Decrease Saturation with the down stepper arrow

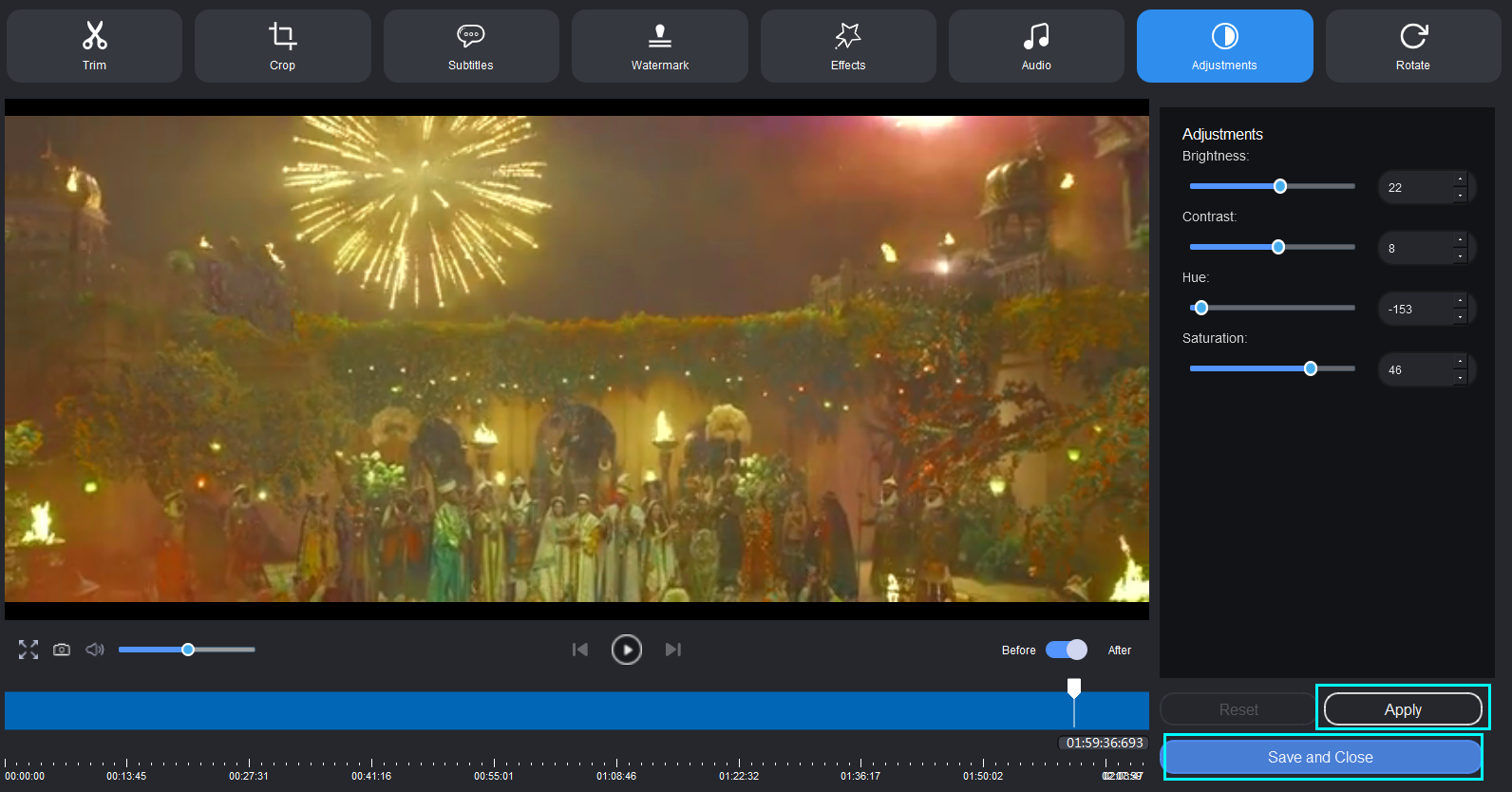click(x=1461, y=378)
